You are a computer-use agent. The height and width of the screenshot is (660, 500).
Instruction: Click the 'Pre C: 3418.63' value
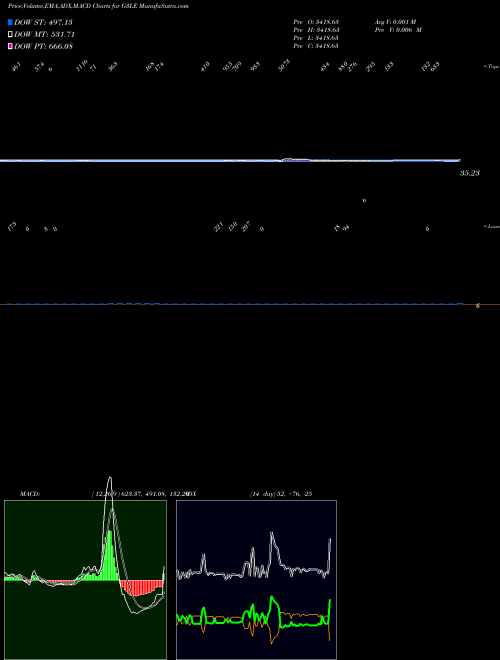[x=316, y=46]
